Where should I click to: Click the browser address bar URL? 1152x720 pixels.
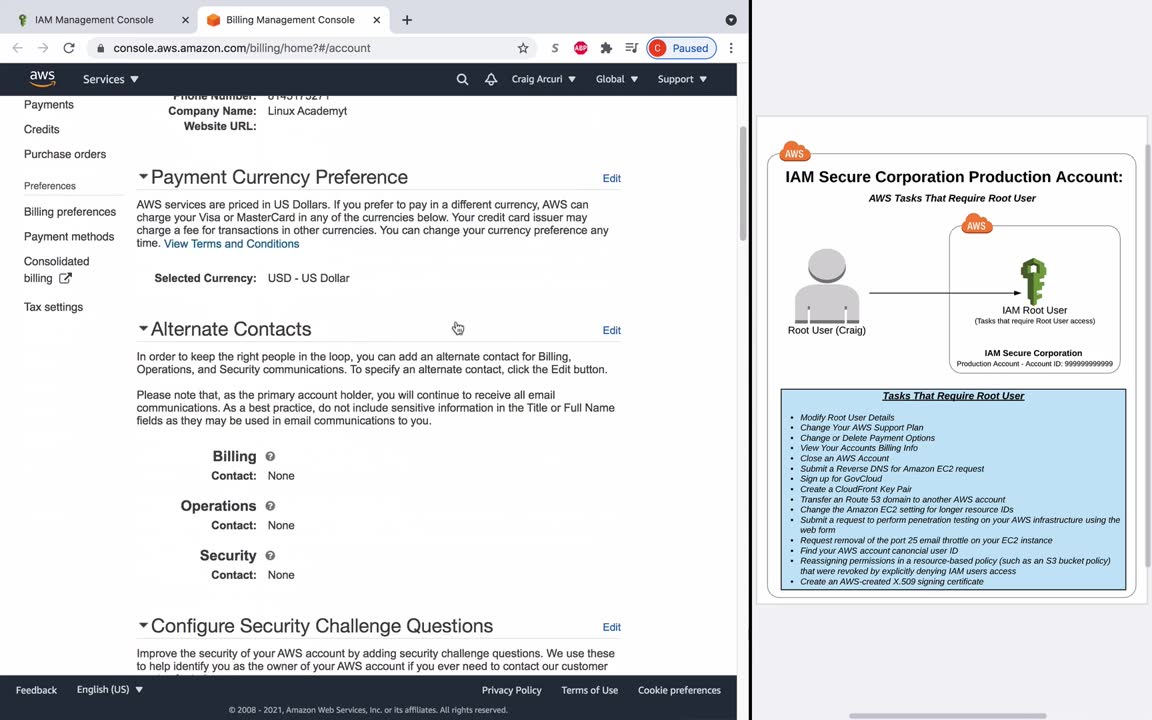coord(242,48)
